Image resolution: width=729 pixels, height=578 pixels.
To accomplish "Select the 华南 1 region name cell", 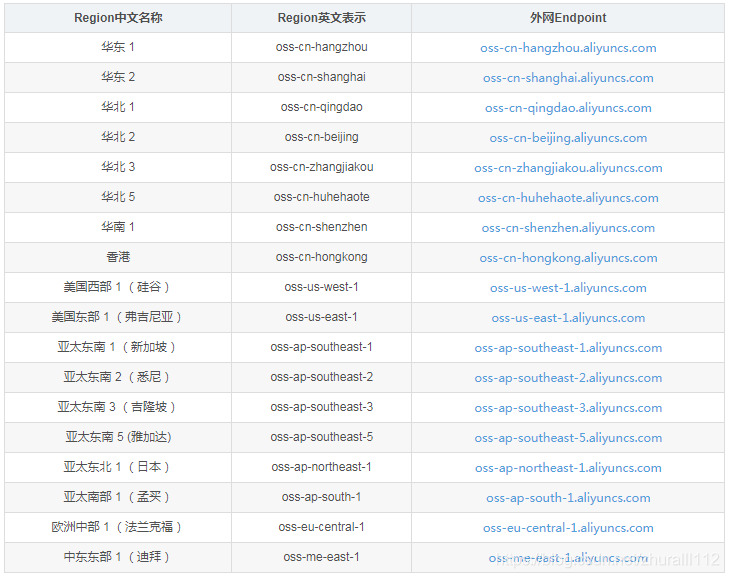I will click(118, 227).
